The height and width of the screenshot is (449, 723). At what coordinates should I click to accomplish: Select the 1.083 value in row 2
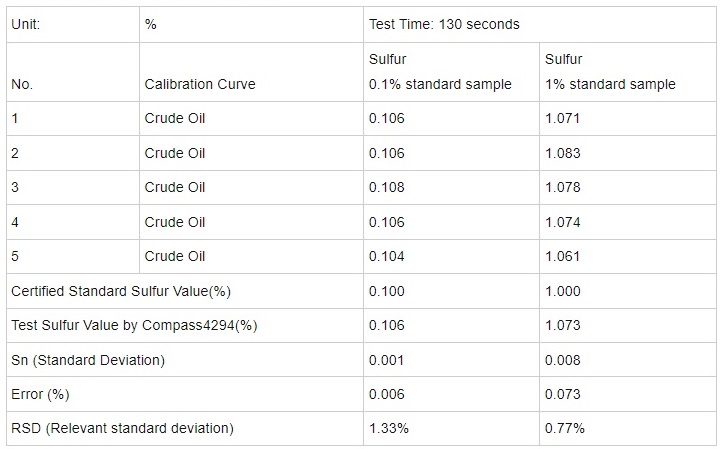[563, 153]
